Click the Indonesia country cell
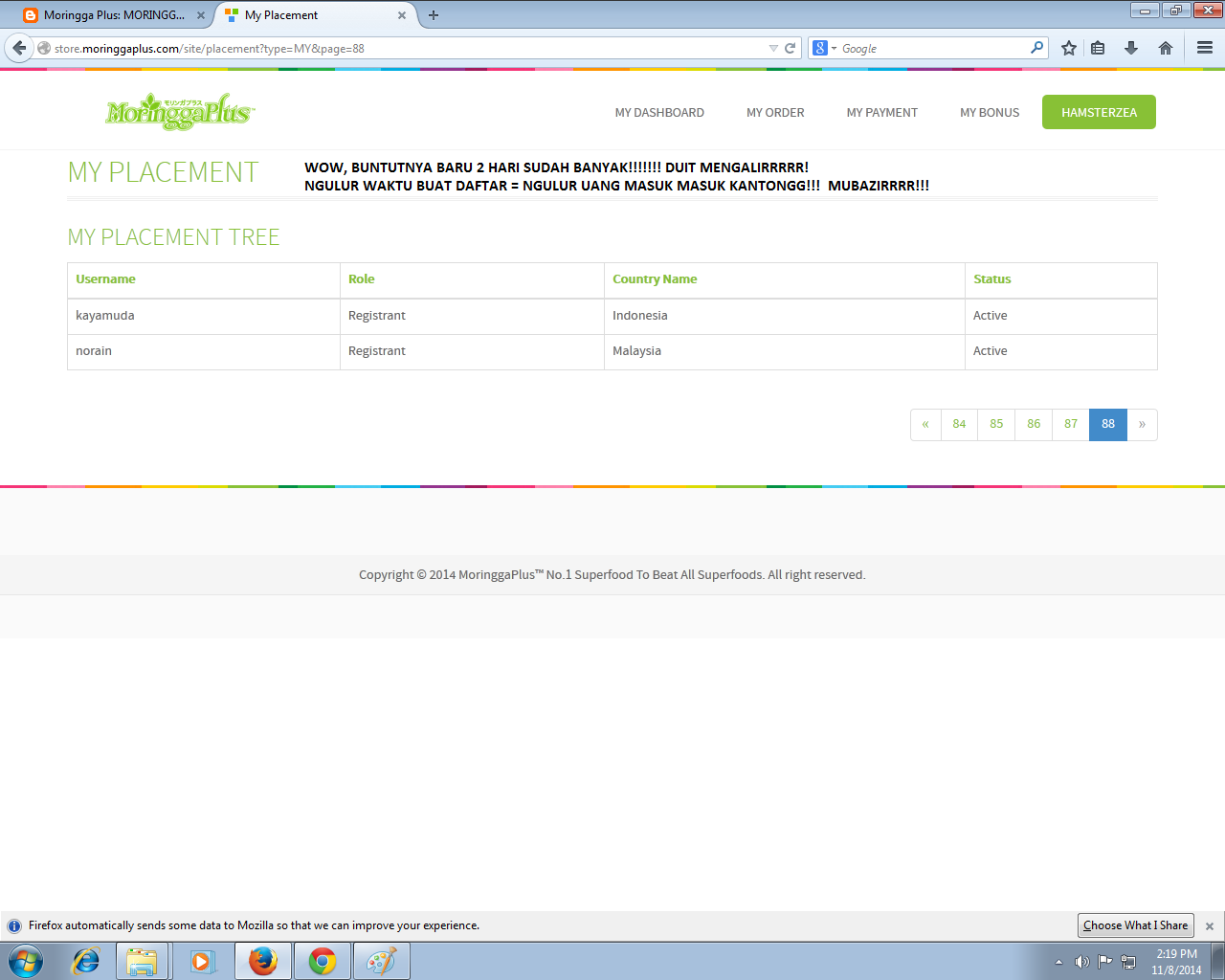The height and width of the screenshot is (980, 1225). click(x=785, y=316)
